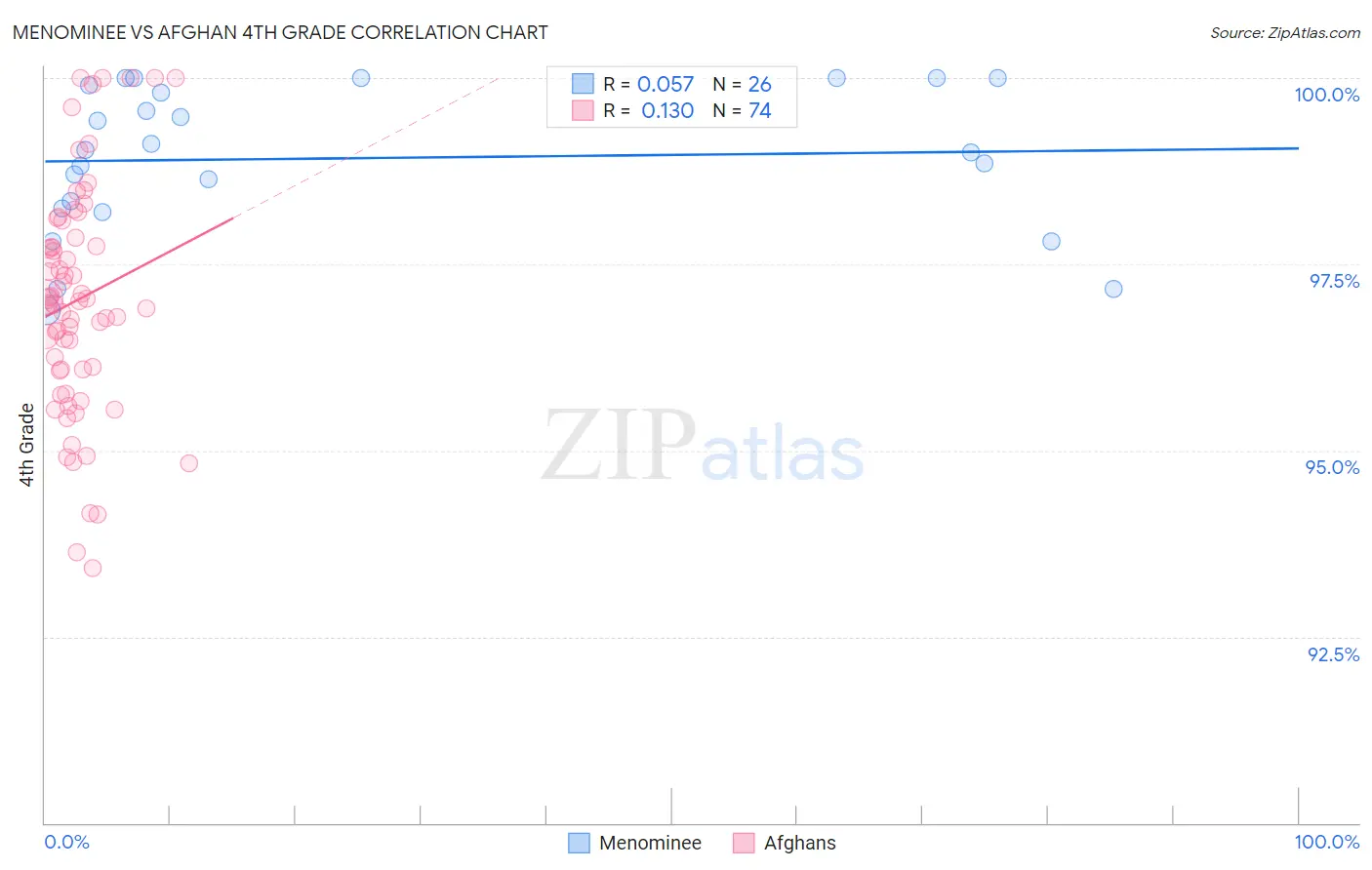Select the 100.0% y-axis label
1372x870 pixels.
[1327, 95]
